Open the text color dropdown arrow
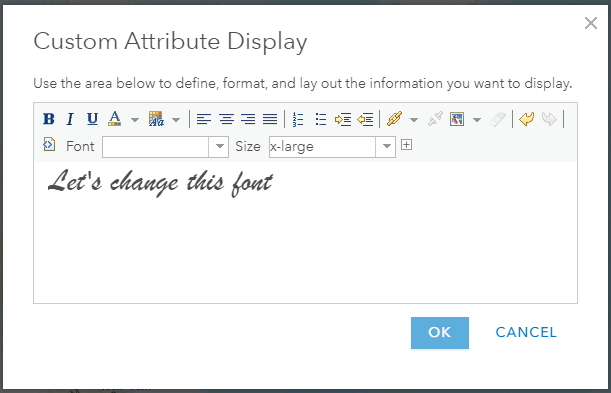The width and height of the screenshot is (611, 393). pyautogui.click(x=135, y=120)
